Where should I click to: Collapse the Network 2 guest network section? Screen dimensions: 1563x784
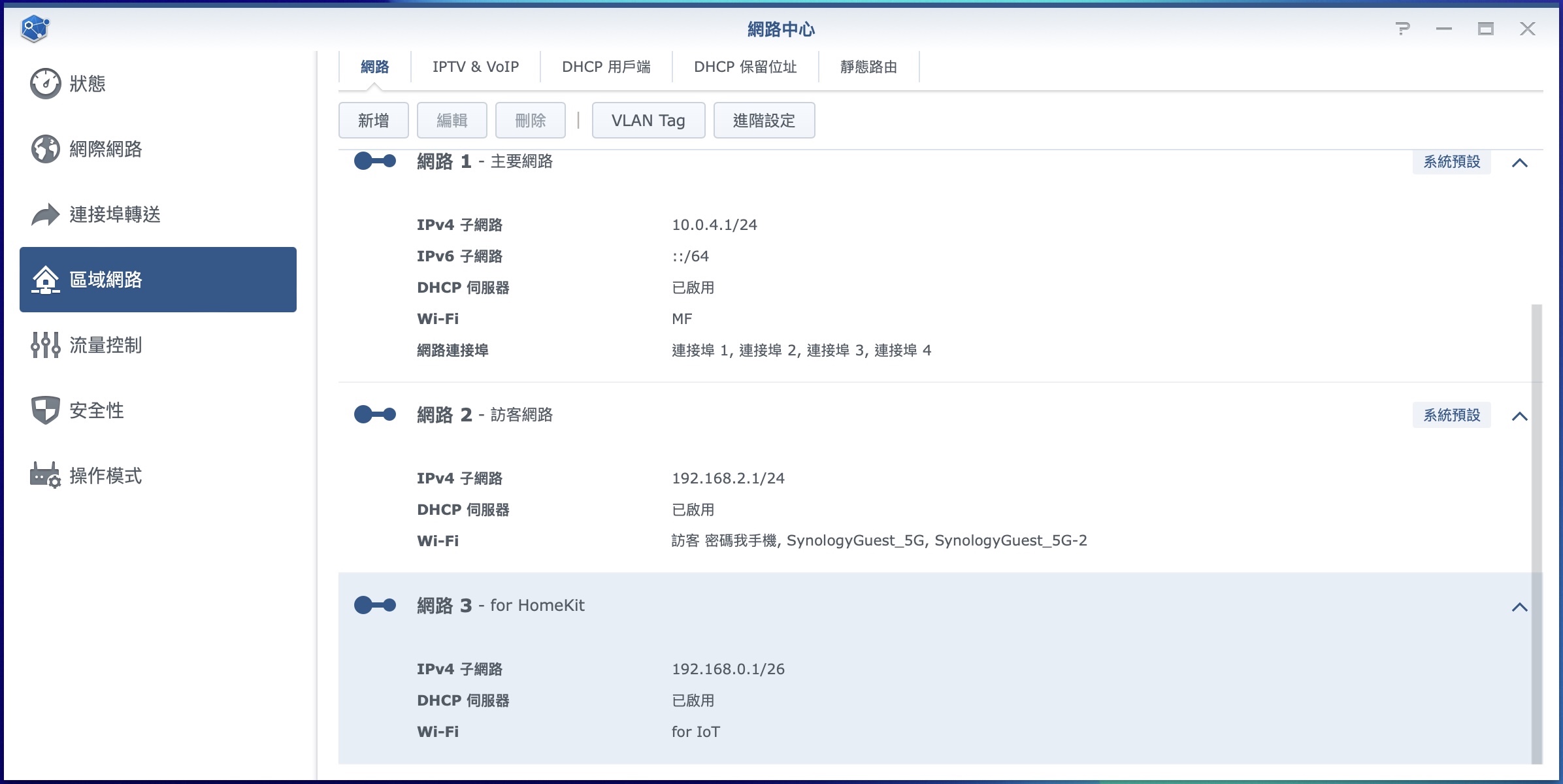pyautogui.click(x=1520, y=416)
